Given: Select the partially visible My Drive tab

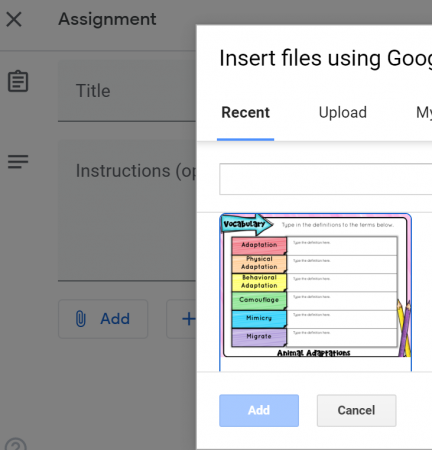Looking at the screenshot, I should [x=424, y=112].
